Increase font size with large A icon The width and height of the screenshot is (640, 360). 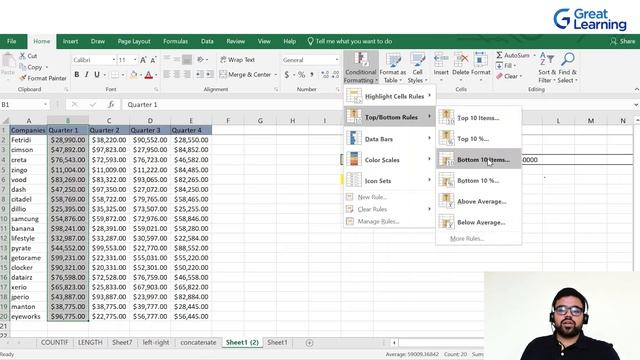tap(143, 60)
